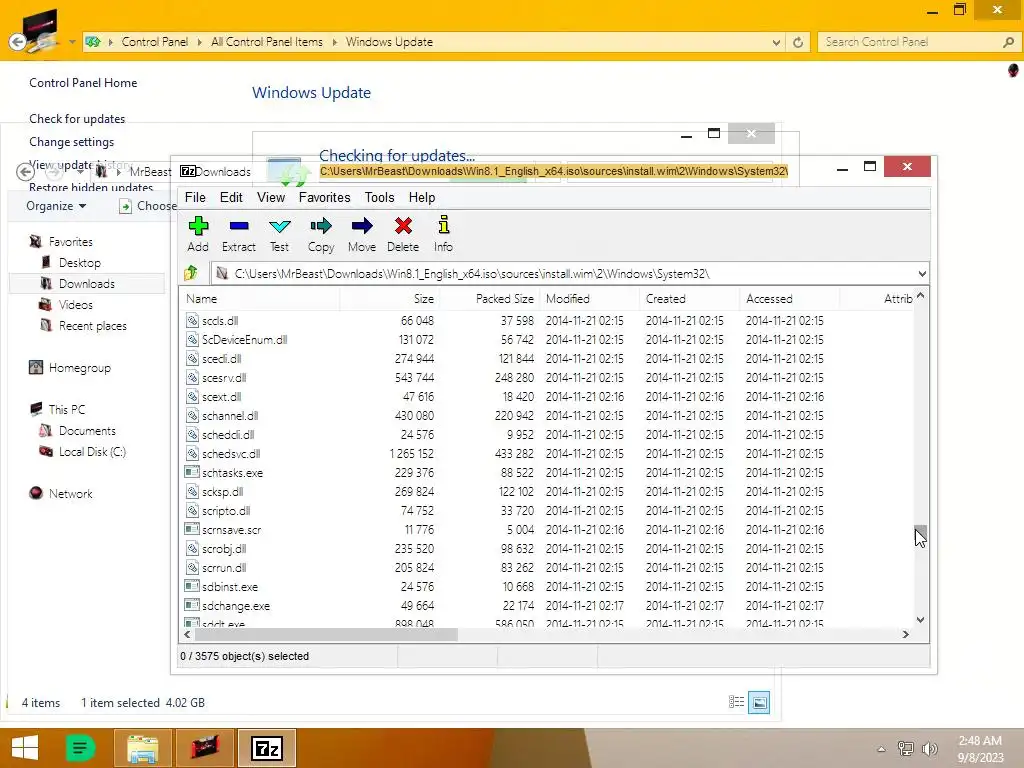Click the Control Panel search magnifier icon

pyautogui.click(x=1008, y=42)
